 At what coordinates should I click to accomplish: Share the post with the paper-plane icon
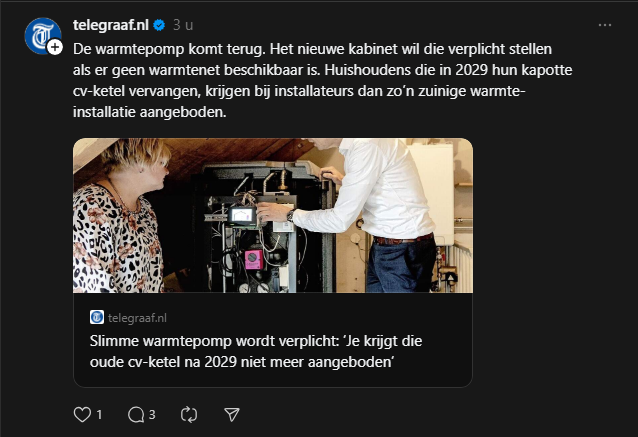tap(232, 415)
